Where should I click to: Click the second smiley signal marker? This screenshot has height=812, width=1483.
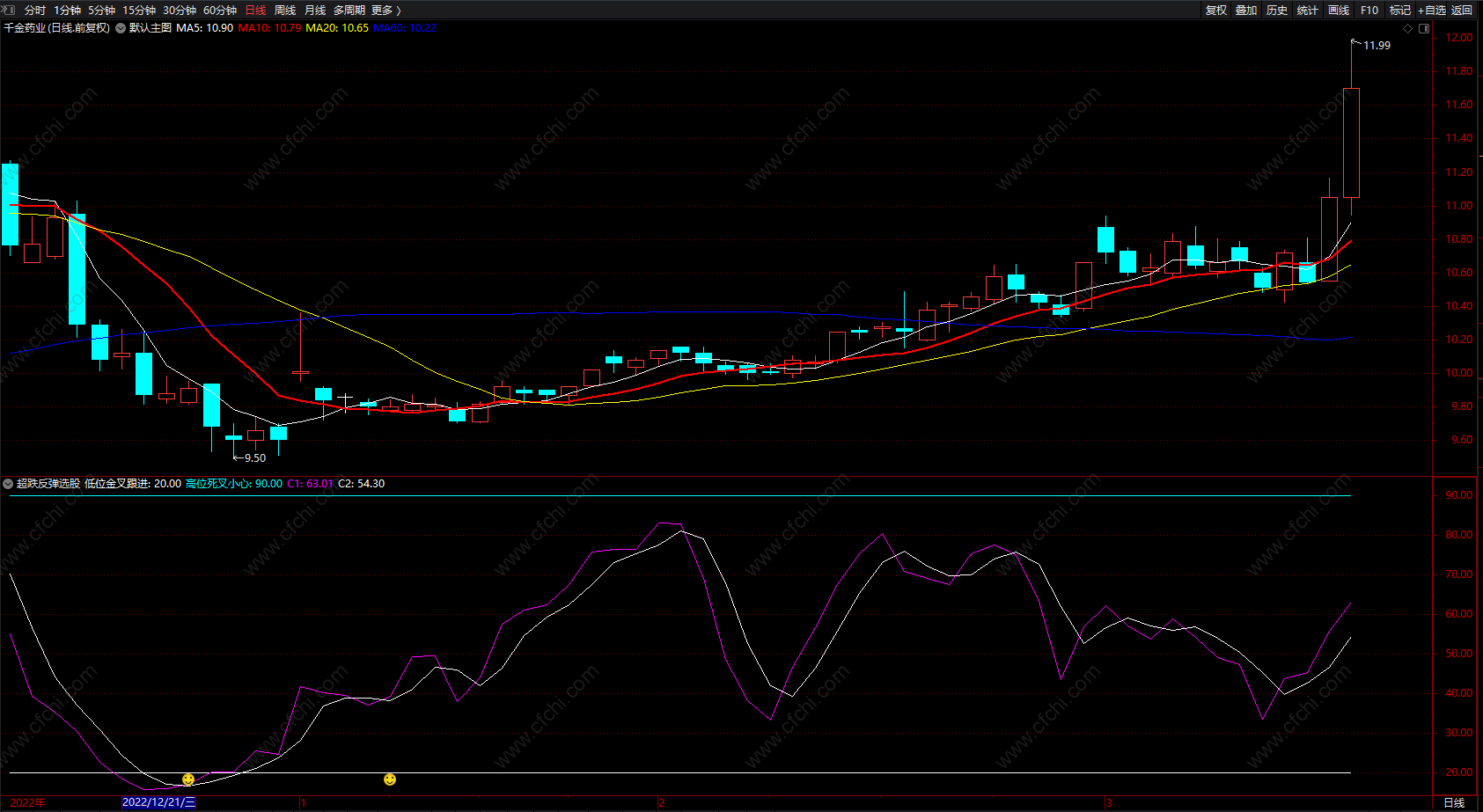390,779
